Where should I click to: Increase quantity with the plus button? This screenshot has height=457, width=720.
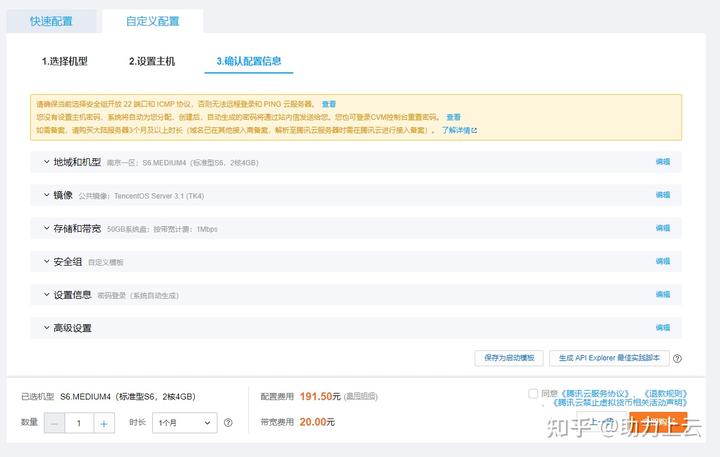(x=104, y=423)
